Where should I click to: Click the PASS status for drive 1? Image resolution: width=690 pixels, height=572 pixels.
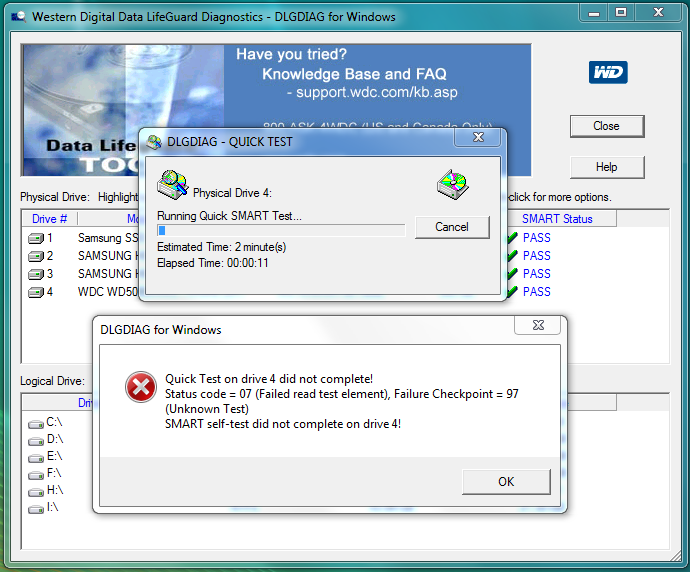pyautogui.click(x=536, y=238)
